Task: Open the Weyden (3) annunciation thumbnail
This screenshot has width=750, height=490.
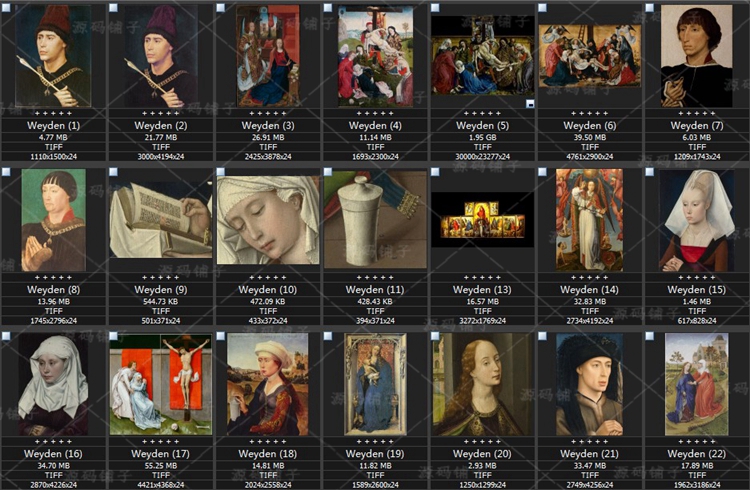Action: coord(268,56)
